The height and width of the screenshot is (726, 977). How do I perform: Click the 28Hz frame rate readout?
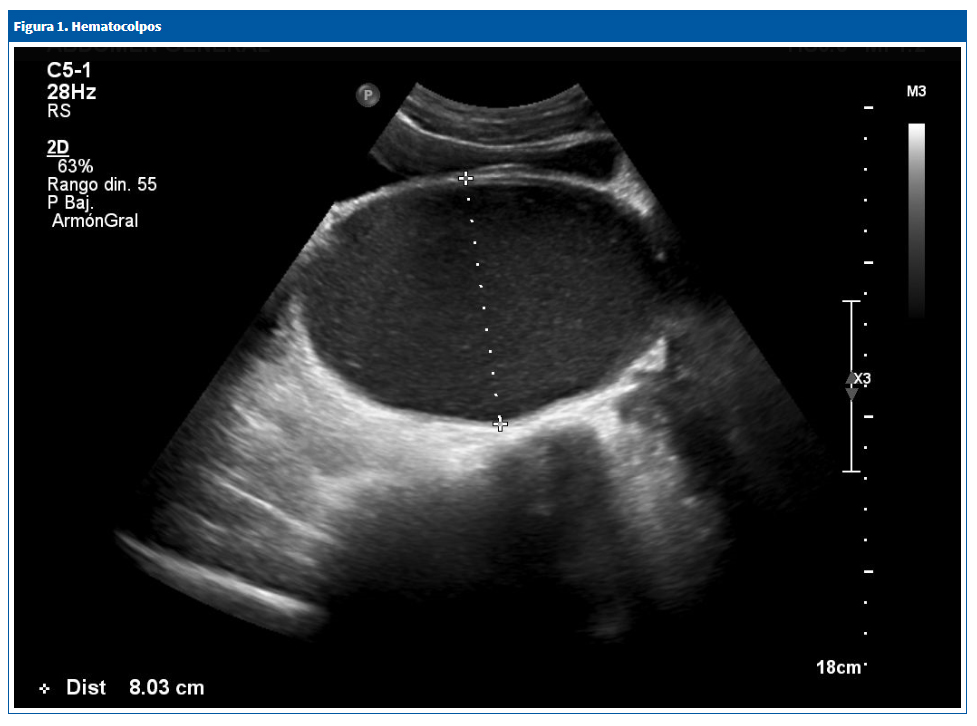[72, 92]
